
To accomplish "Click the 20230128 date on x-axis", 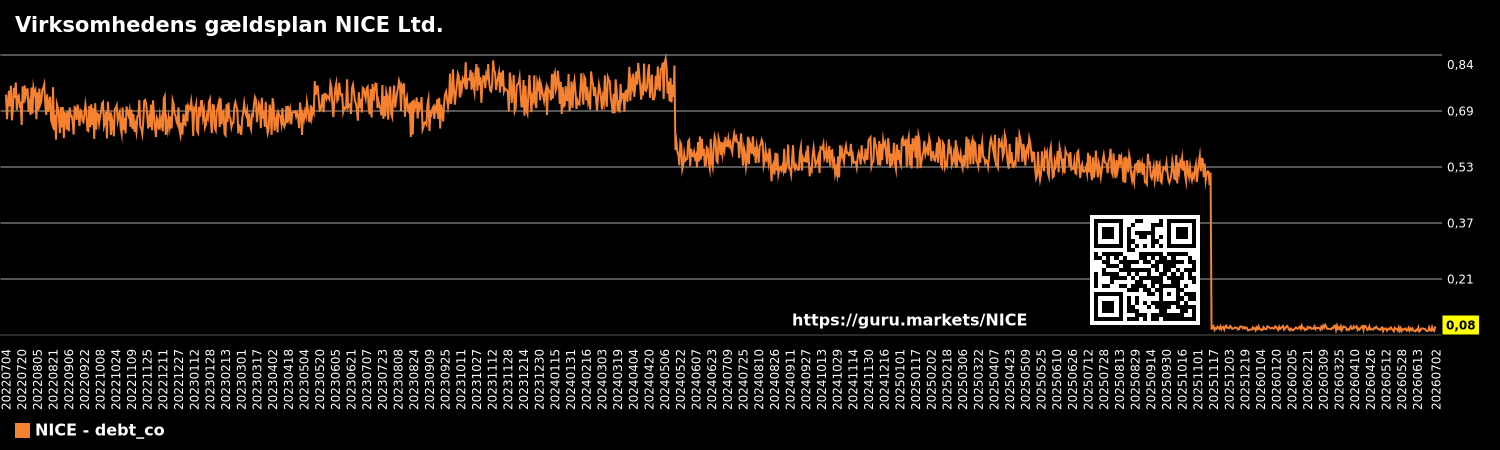I will 210,378.
